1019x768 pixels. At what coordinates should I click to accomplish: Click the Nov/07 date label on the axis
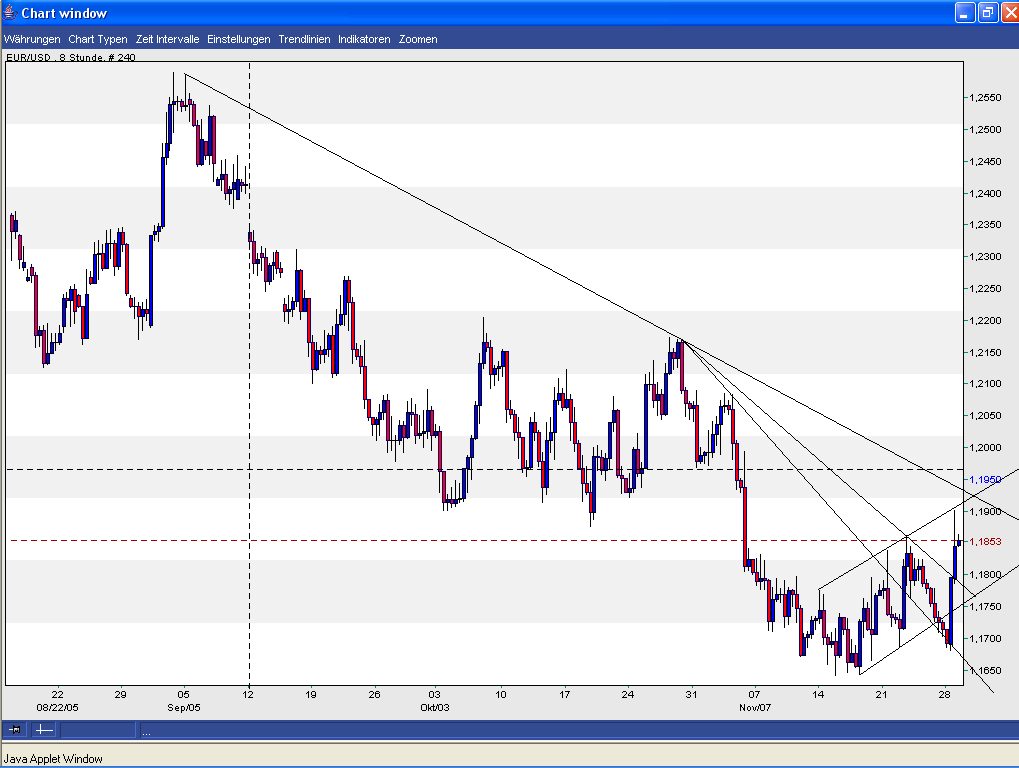point(754,706)
